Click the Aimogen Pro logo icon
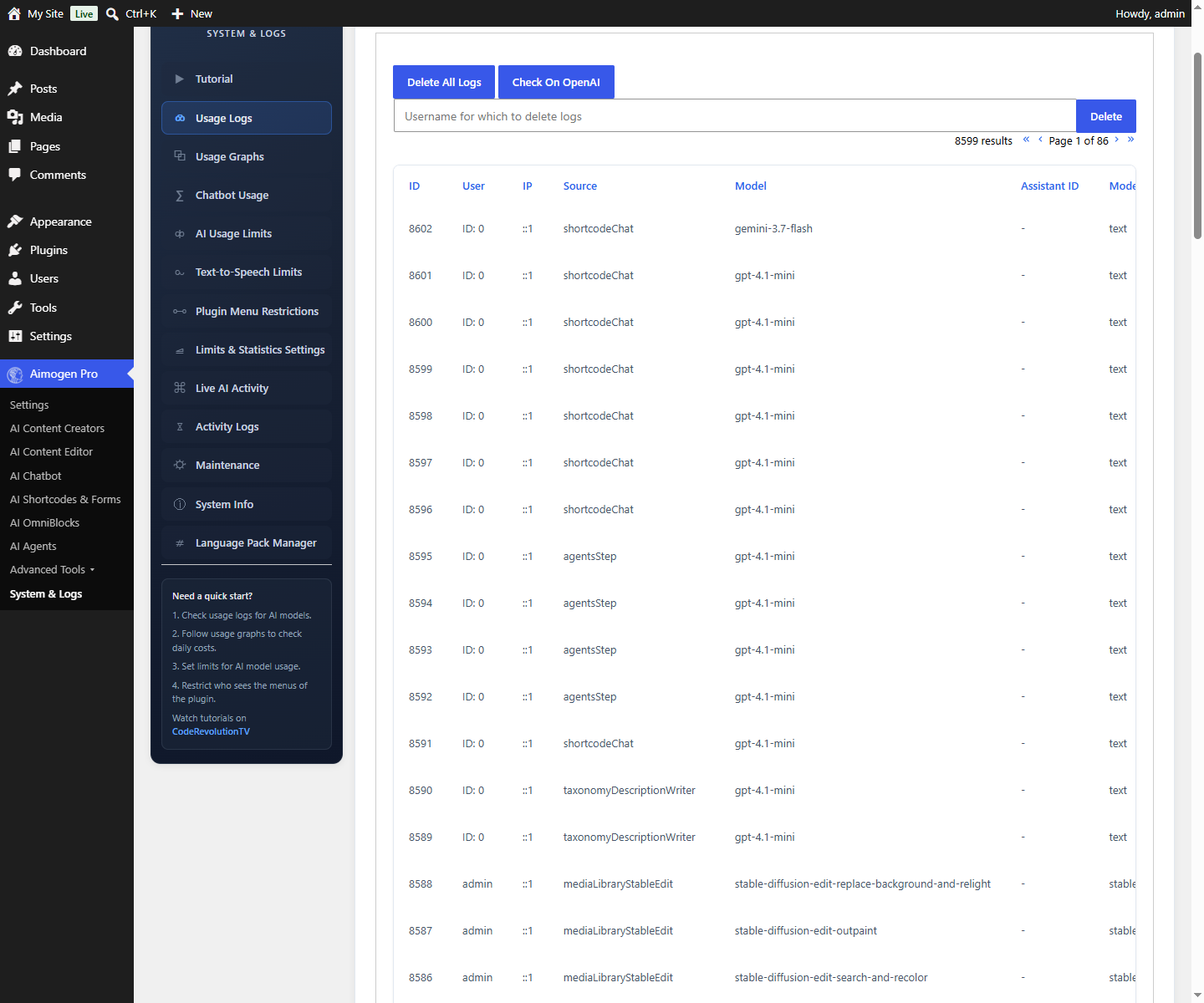This screenshot has width=1204, height=1003. click(15, 374)
